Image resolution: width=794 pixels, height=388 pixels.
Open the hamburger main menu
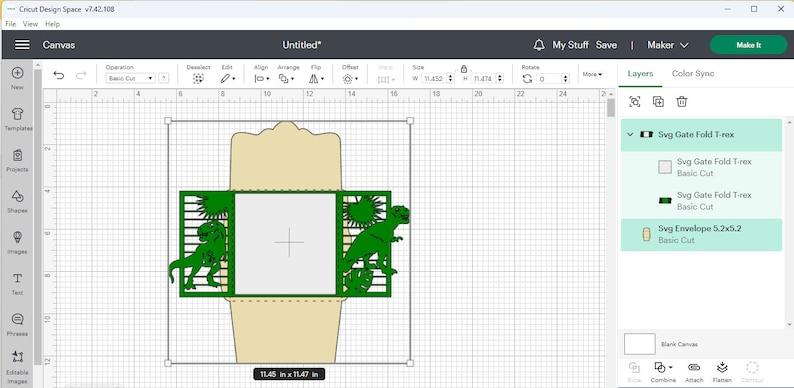tap(22, 45)
